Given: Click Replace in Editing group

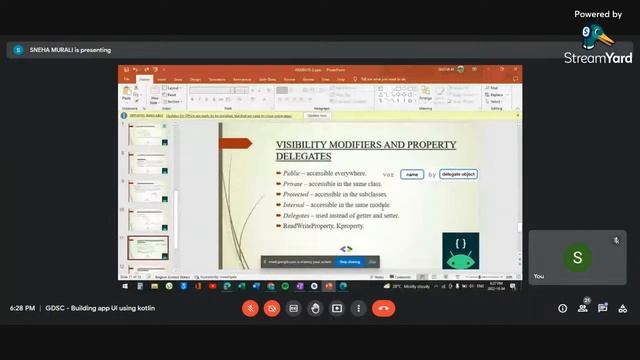Looking at the screenshot, I should 496,95.
